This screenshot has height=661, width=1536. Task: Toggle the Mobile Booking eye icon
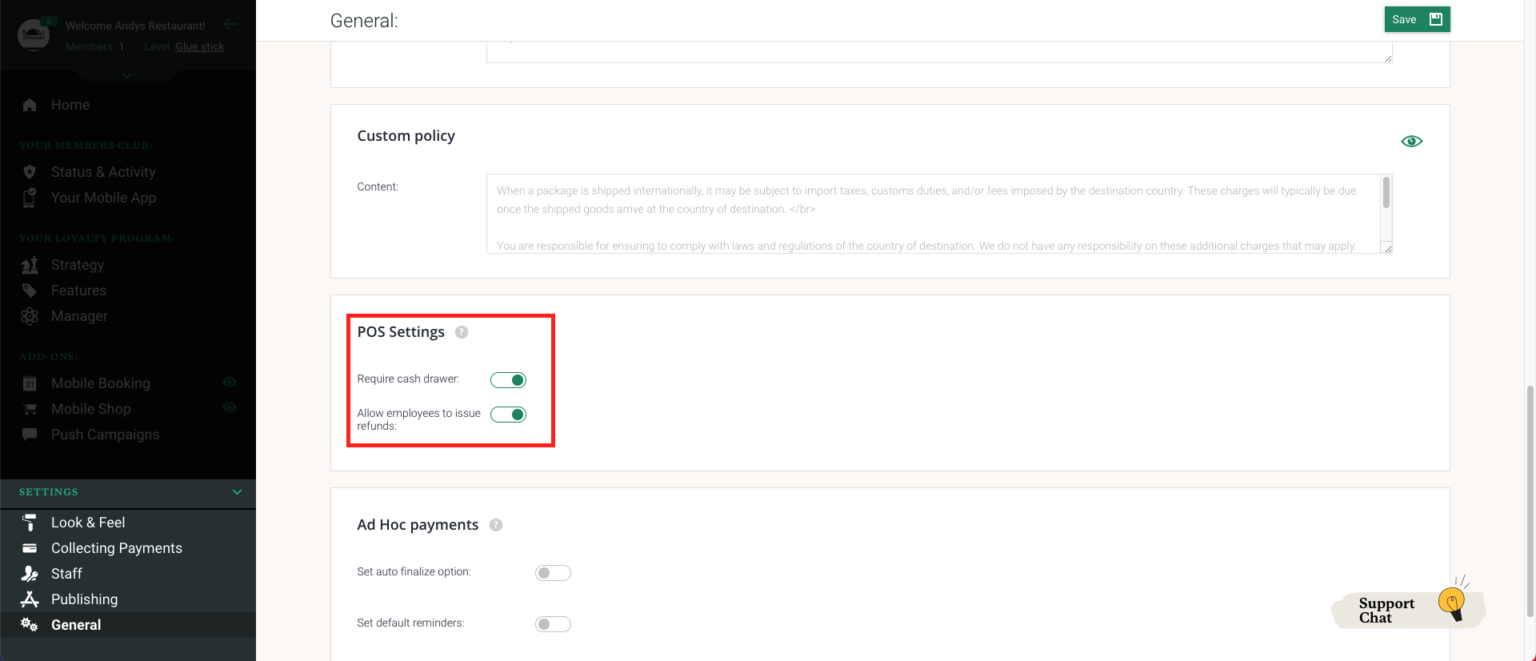[x=229, y=383]
